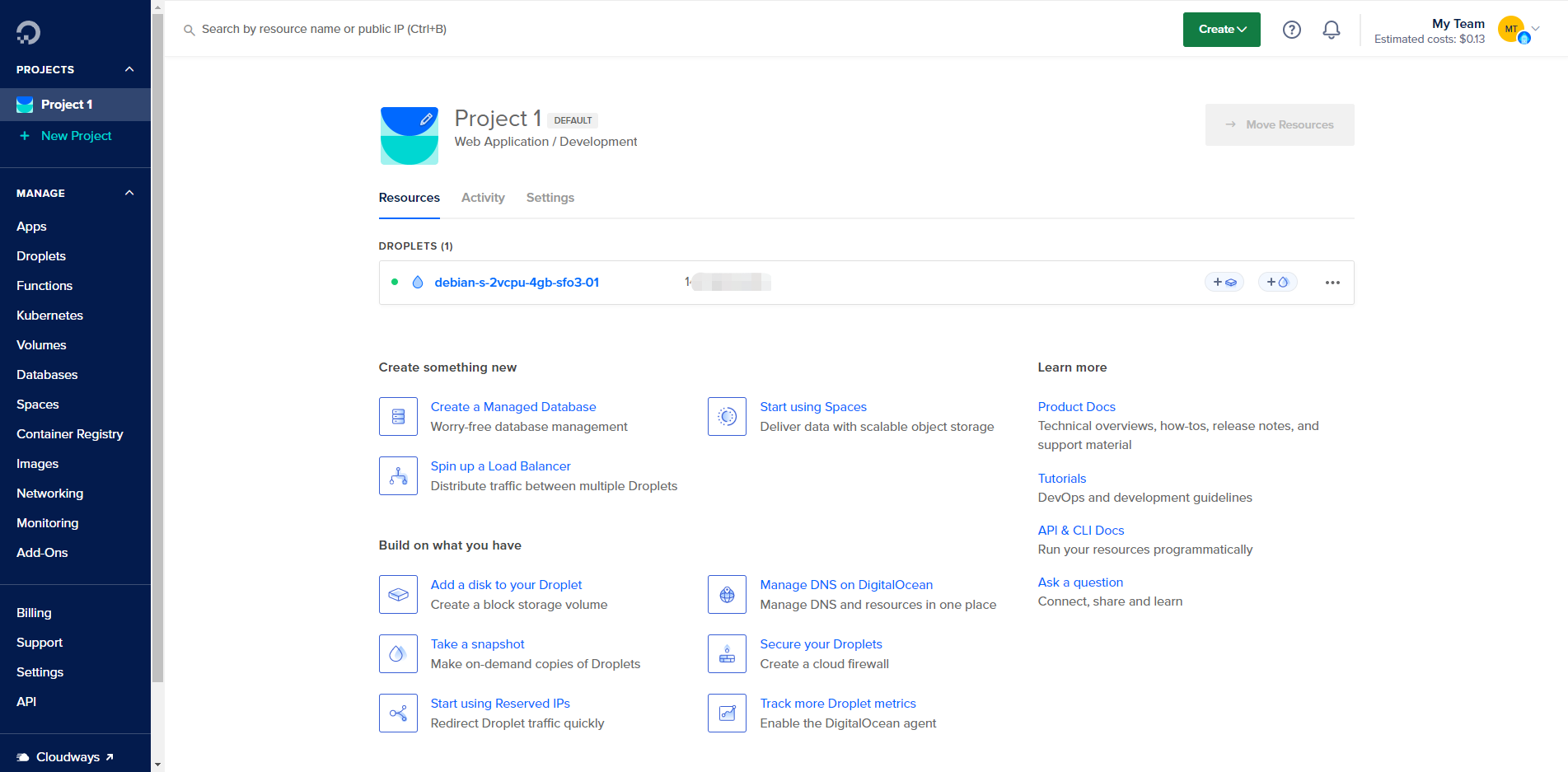Open Support in the sidebar
1568x772 pixels.
pos(40,643)
